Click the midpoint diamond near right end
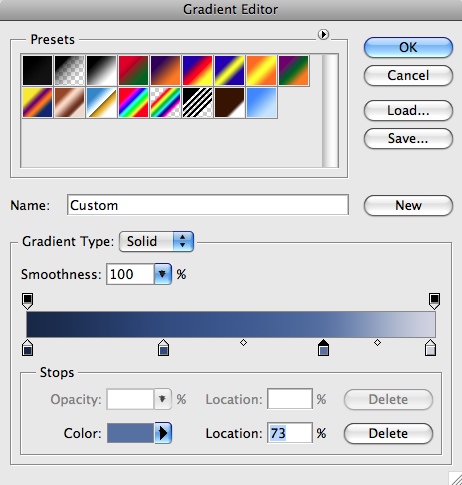 click(377, 342)
